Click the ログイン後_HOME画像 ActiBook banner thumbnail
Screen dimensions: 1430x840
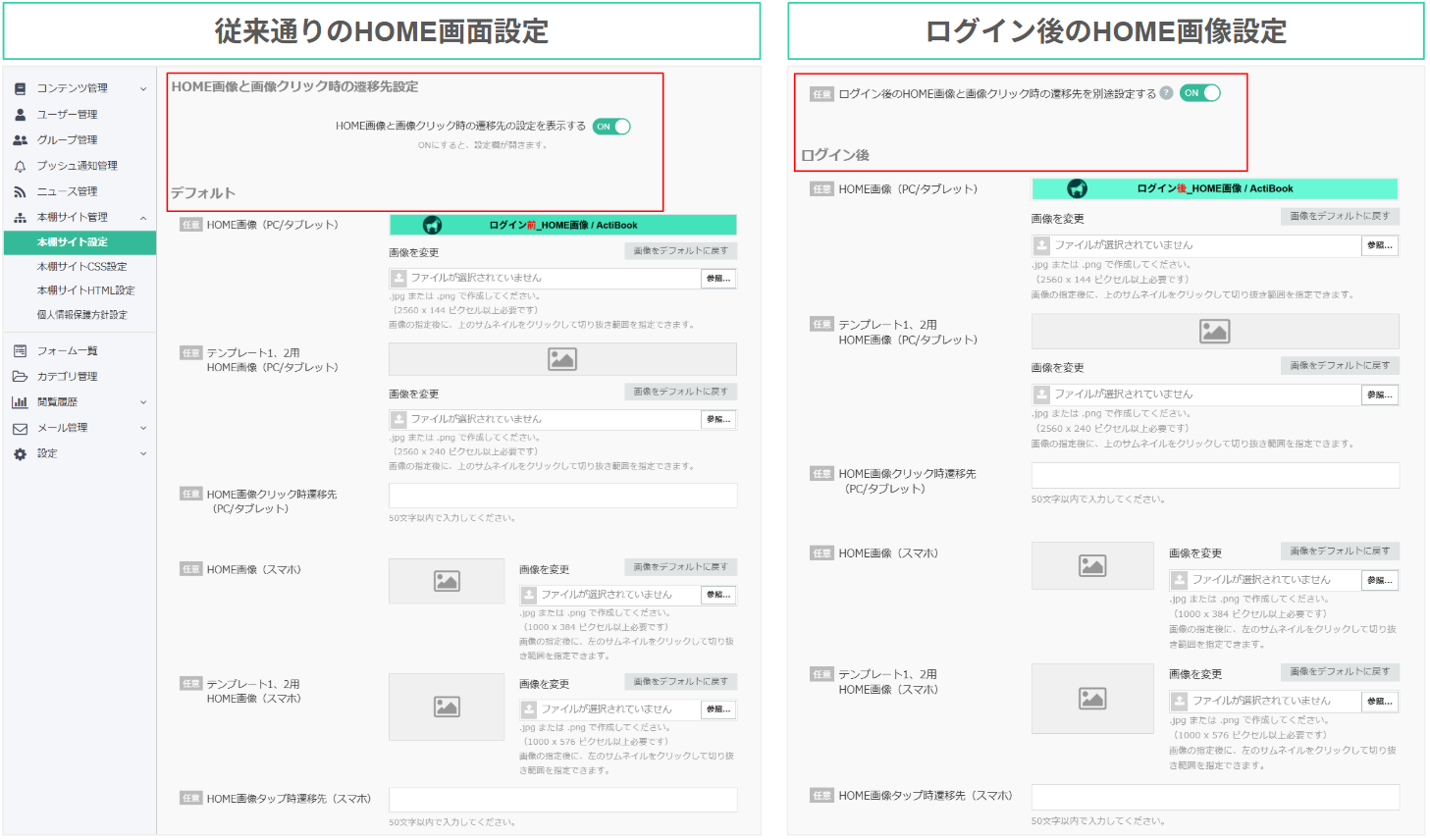click(x=1214, y=188)
